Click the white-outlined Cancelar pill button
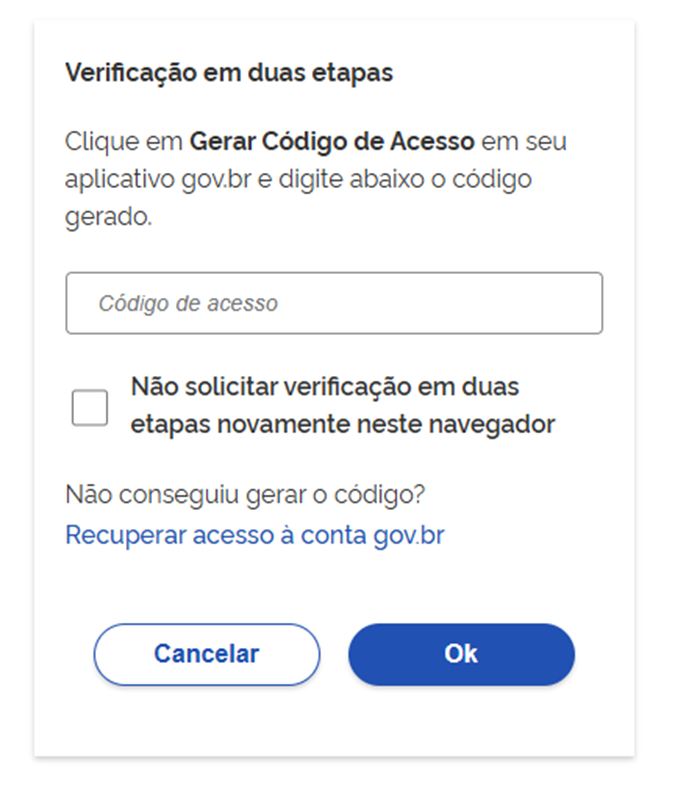The image size is (675, 789). click(207, 654)
